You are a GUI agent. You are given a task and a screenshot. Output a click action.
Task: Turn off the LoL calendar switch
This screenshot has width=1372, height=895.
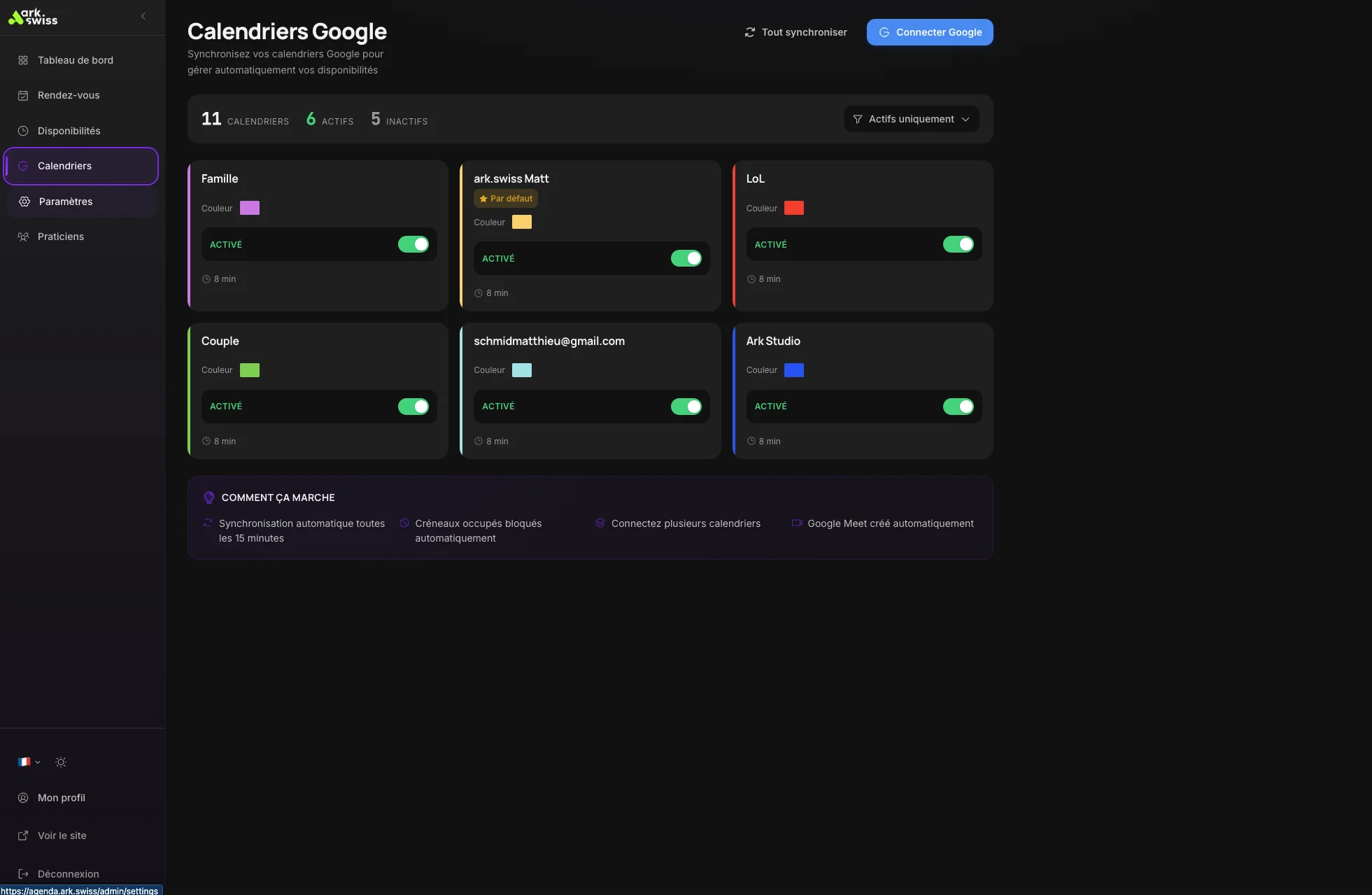point(959,244)
